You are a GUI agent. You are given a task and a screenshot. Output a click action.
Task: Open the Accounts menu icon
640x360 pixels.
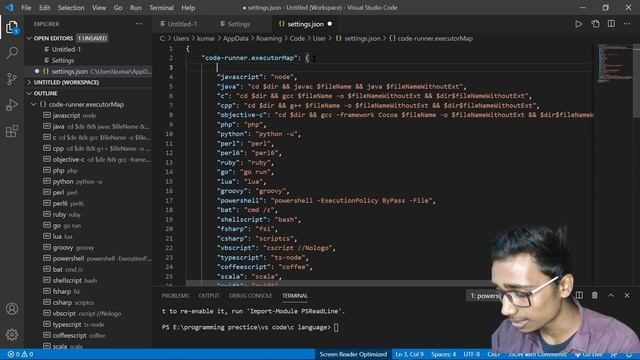click(x=12, y=309)
